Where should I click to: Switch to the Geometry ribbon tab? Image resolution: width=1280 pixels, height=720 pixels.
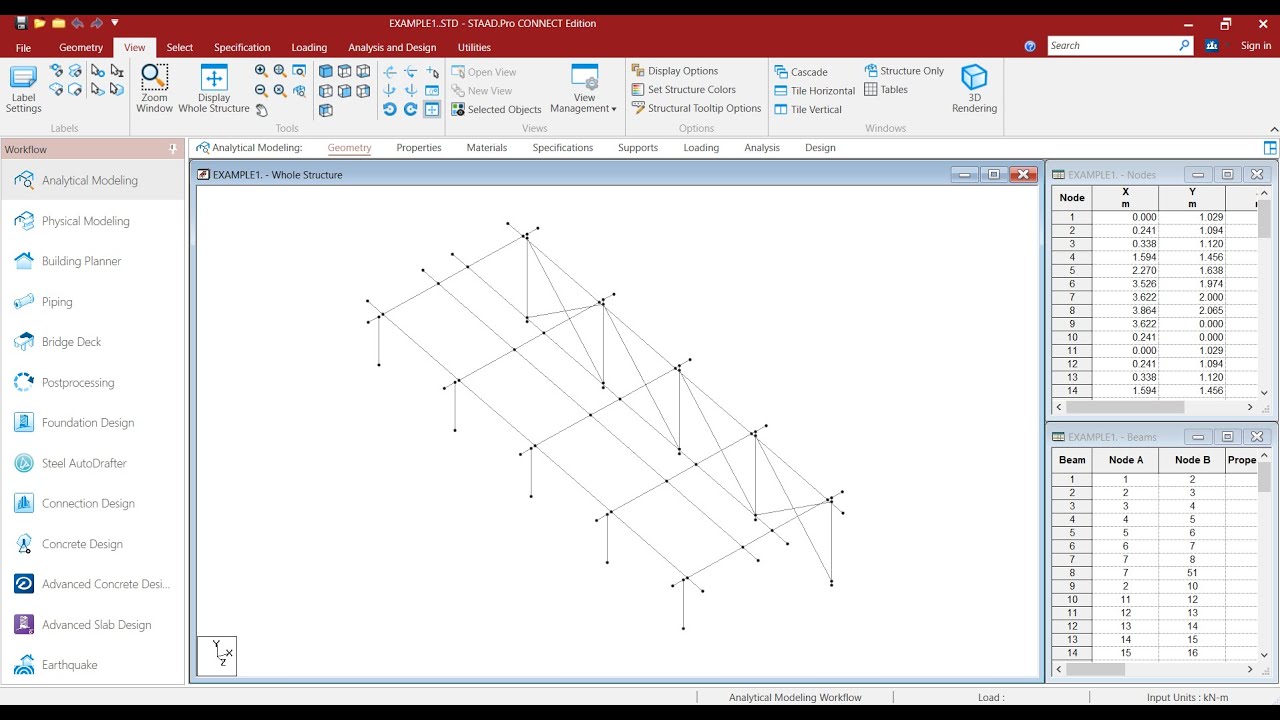tap(81, 47)
